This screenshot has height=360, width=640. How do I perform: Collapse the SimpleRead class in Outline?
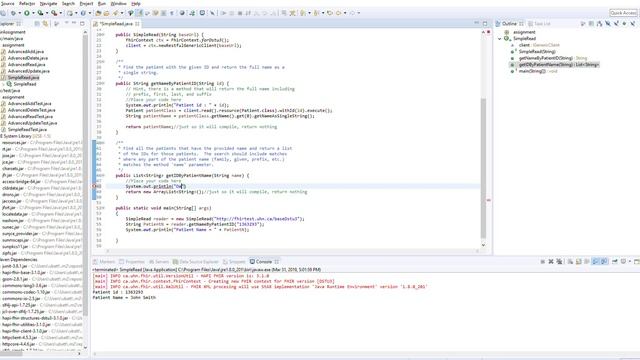[500, 39]
